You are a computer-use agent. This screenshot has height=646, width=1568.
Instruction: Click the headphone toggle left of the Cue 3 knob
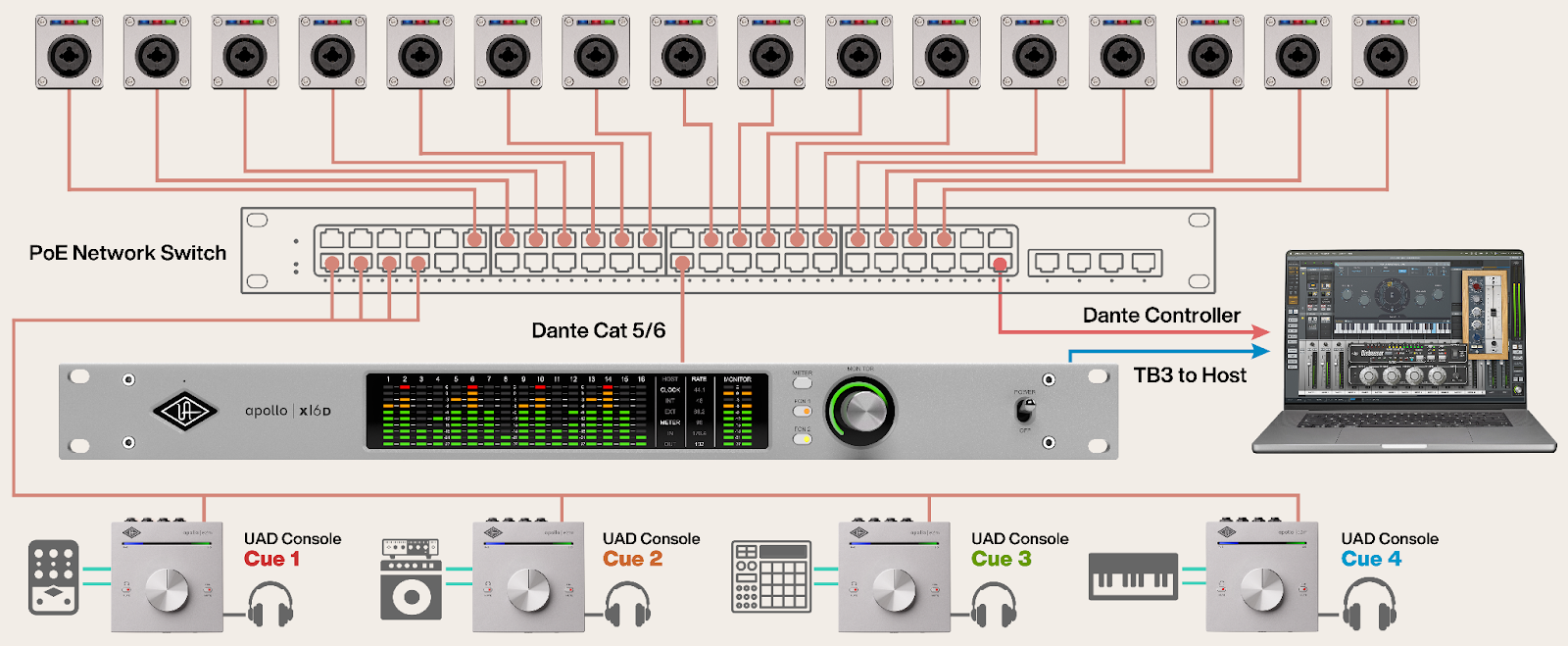[853, 589]
